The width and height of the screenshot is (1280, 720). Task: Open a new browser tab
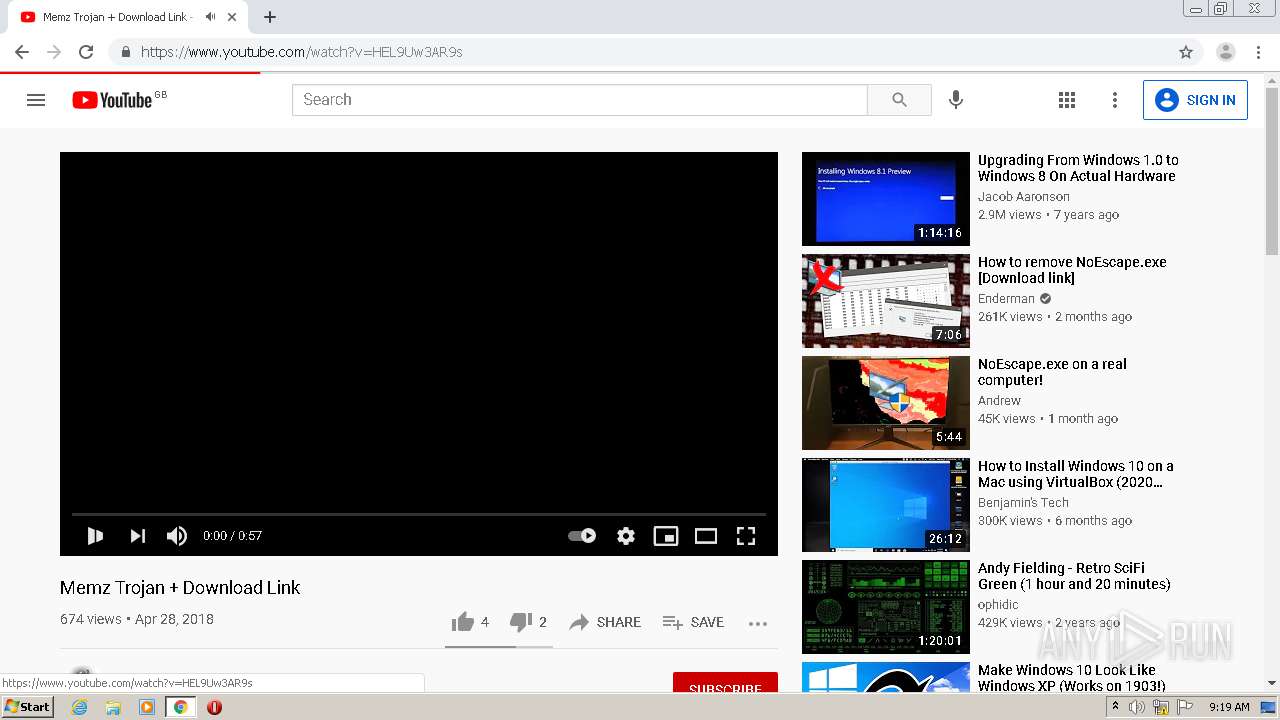tap(270, 17)
